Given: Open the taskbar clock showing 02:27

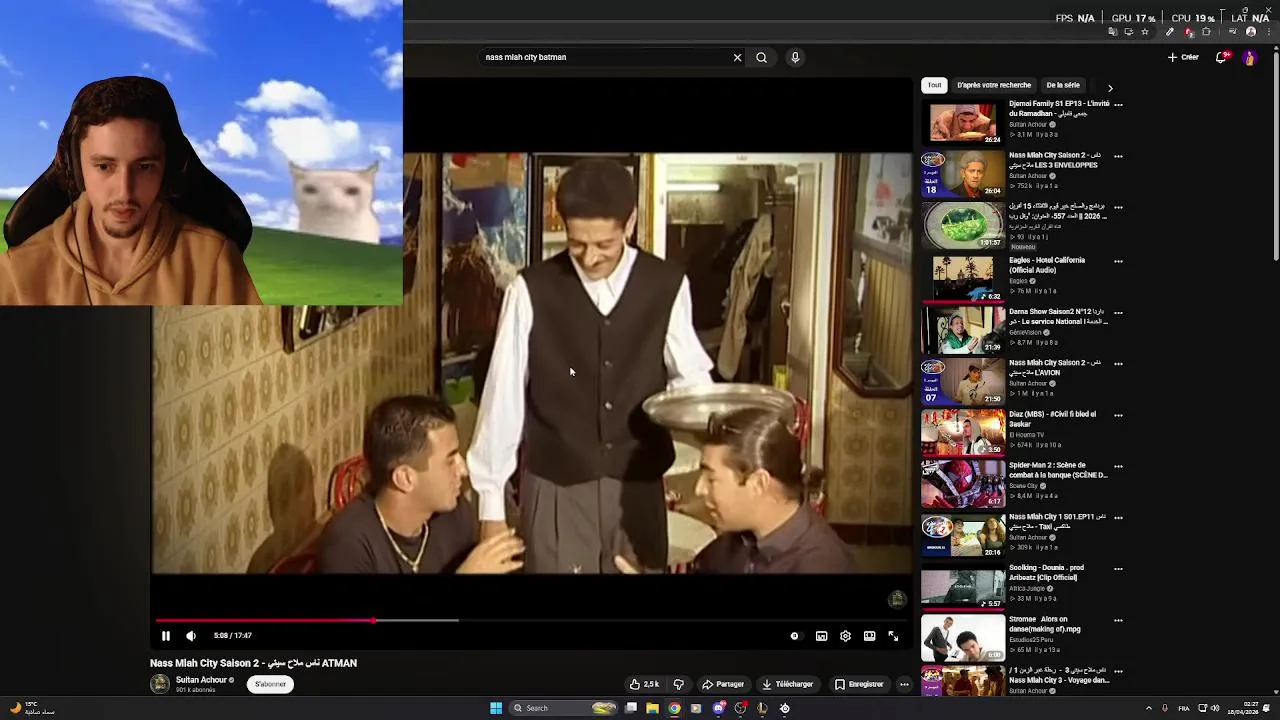Looking at the screenshot, I should pos(1244,708).
